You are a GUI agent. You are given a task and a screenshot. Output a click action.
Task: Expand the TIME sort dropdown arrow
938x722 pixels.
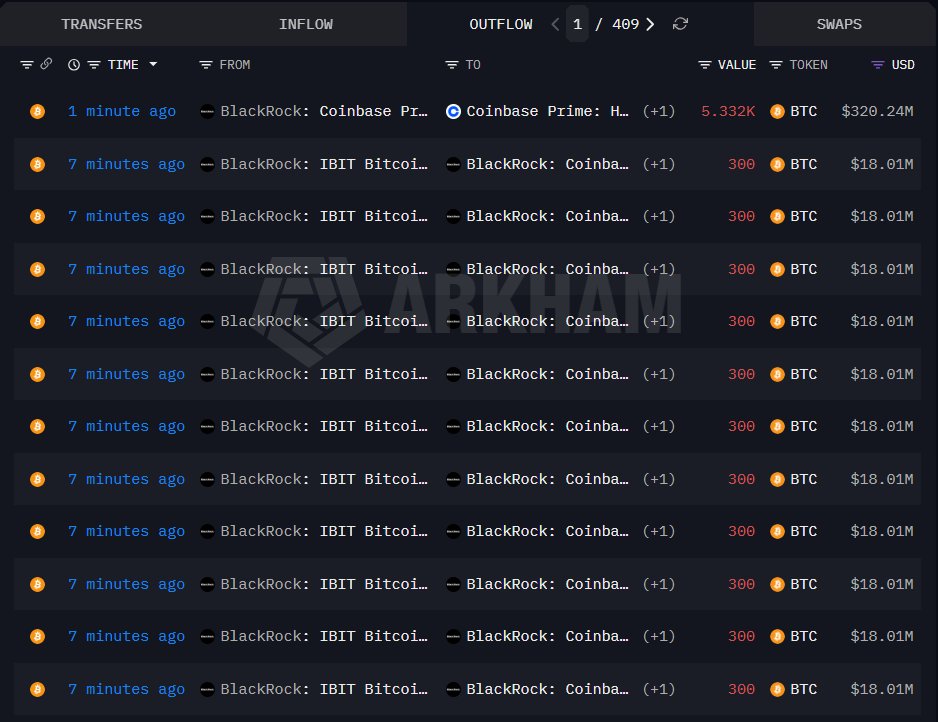(x=153, y=64)
